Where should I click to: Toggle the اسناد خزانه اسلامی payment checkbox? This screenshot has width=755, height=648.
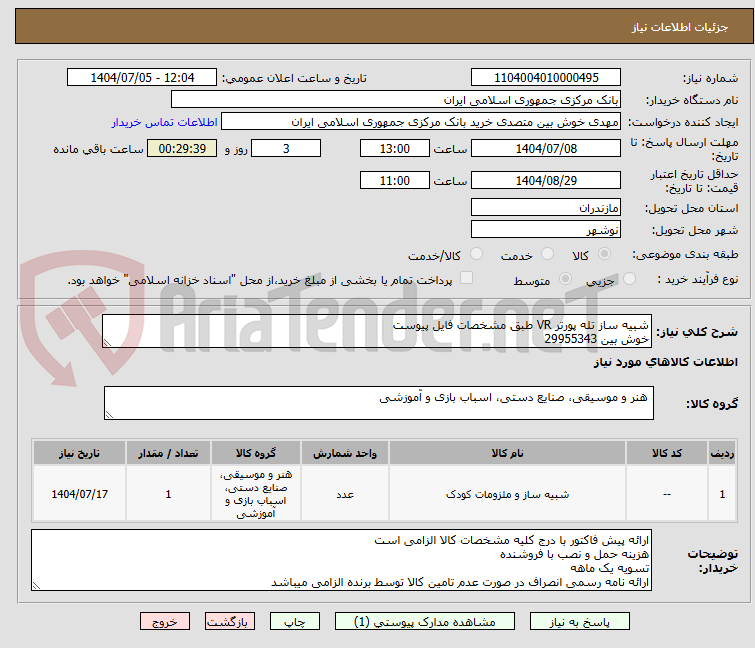[x=467, y=278]
